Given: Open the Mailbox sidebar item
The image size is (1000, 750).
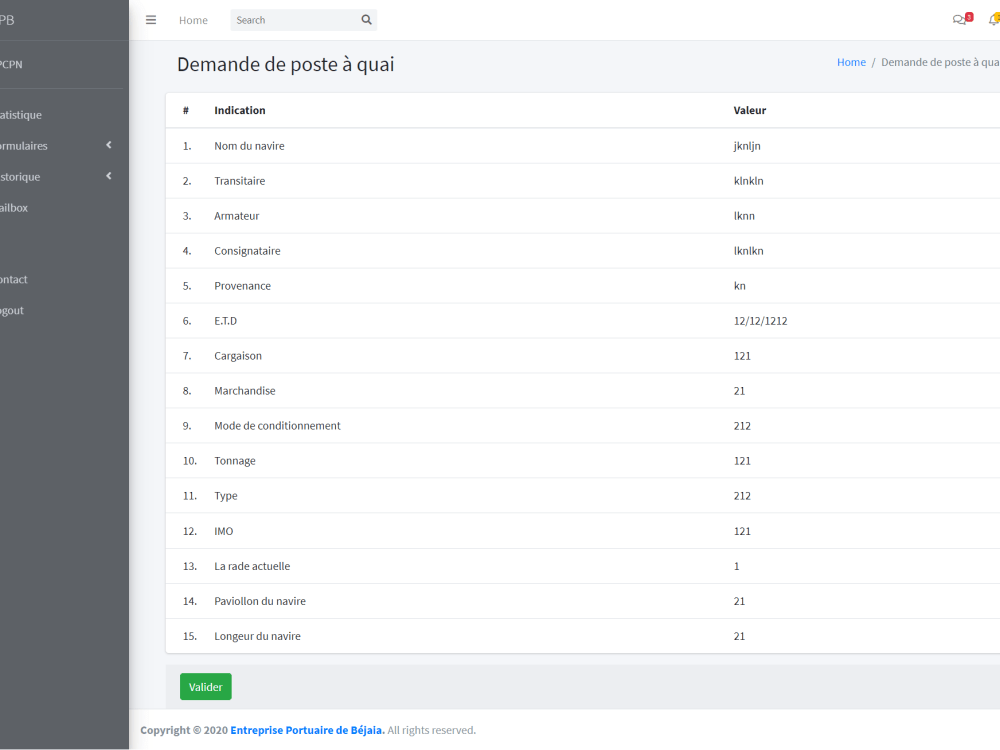Looking at the screenshot, I should (x=13, y=208).
